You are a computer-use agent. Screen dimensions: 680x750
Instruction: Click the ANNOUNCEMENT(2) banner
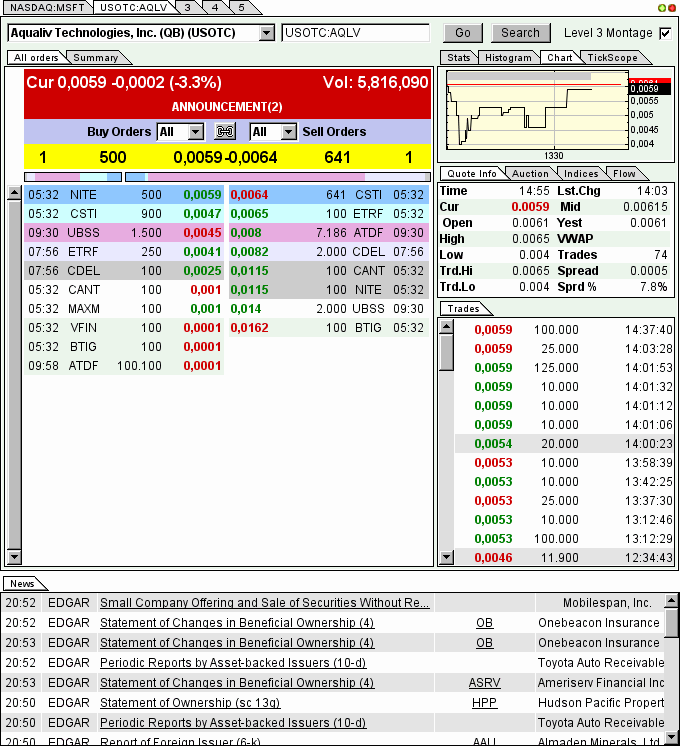[x=227, y=107]
